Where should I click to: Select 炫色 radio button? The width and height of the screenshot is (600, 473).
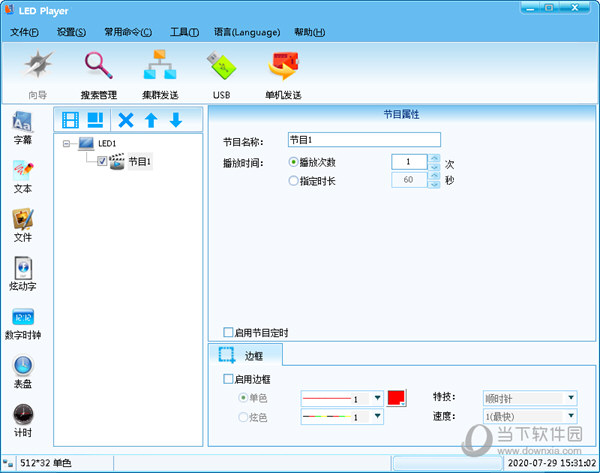tap(243, 417)
